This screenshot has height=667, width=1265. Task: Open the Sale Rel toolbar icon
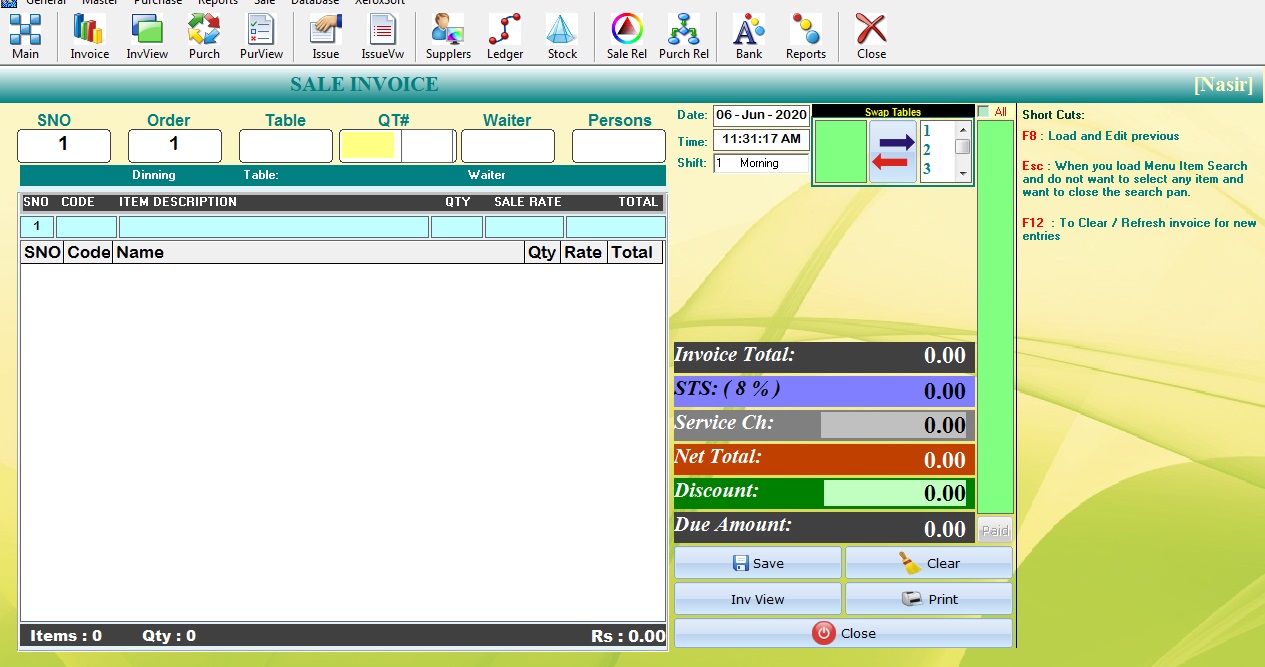pyautogui.click(x=626, y=37)
